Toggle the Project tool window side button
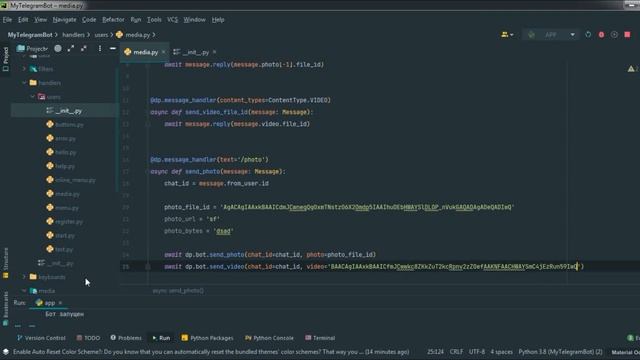Viewport: 640px width, 360px height. 5,59
